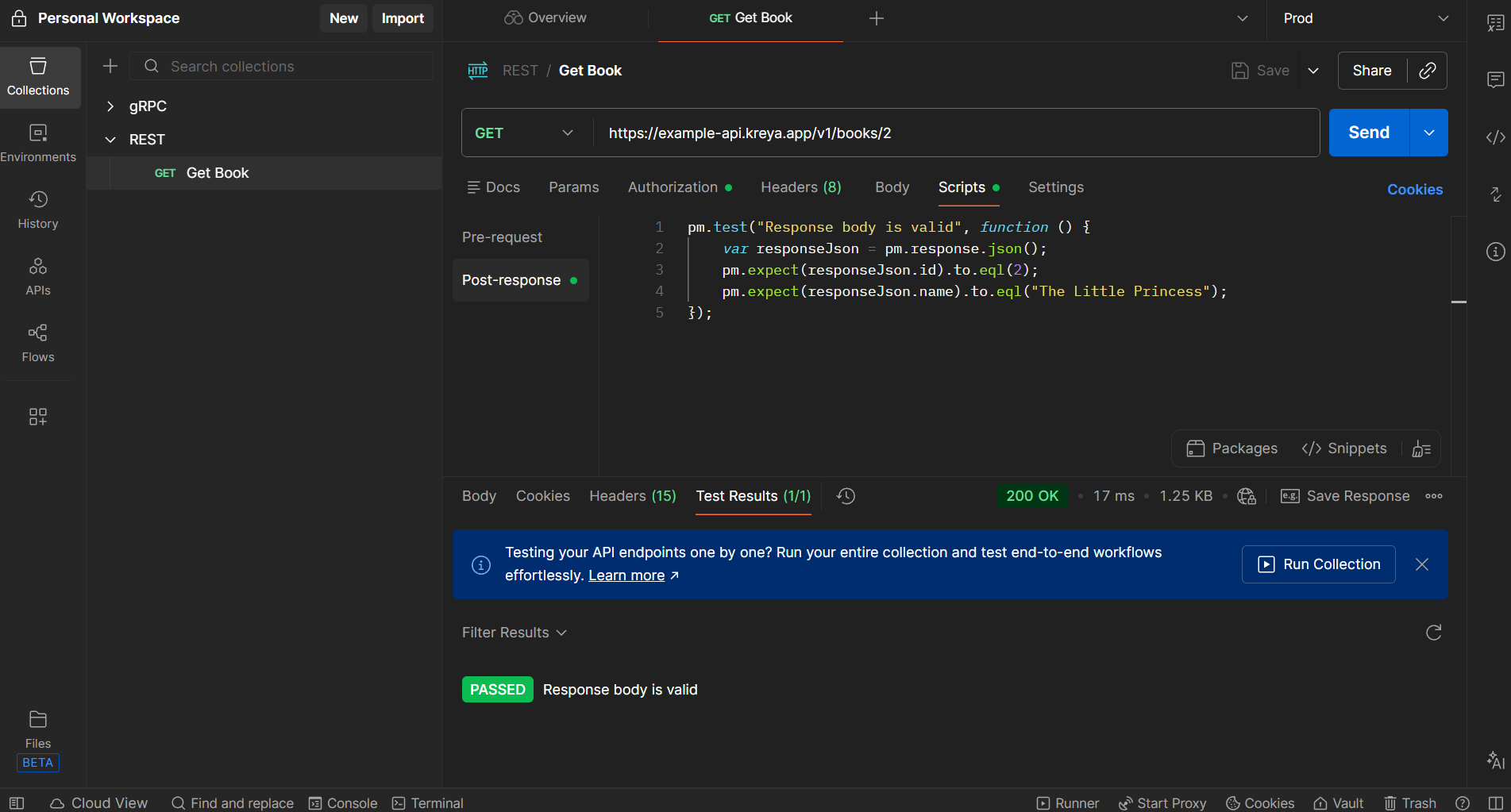Follow the Learn more link
Screen dimensions: 1511x812
tap(626, 575)
